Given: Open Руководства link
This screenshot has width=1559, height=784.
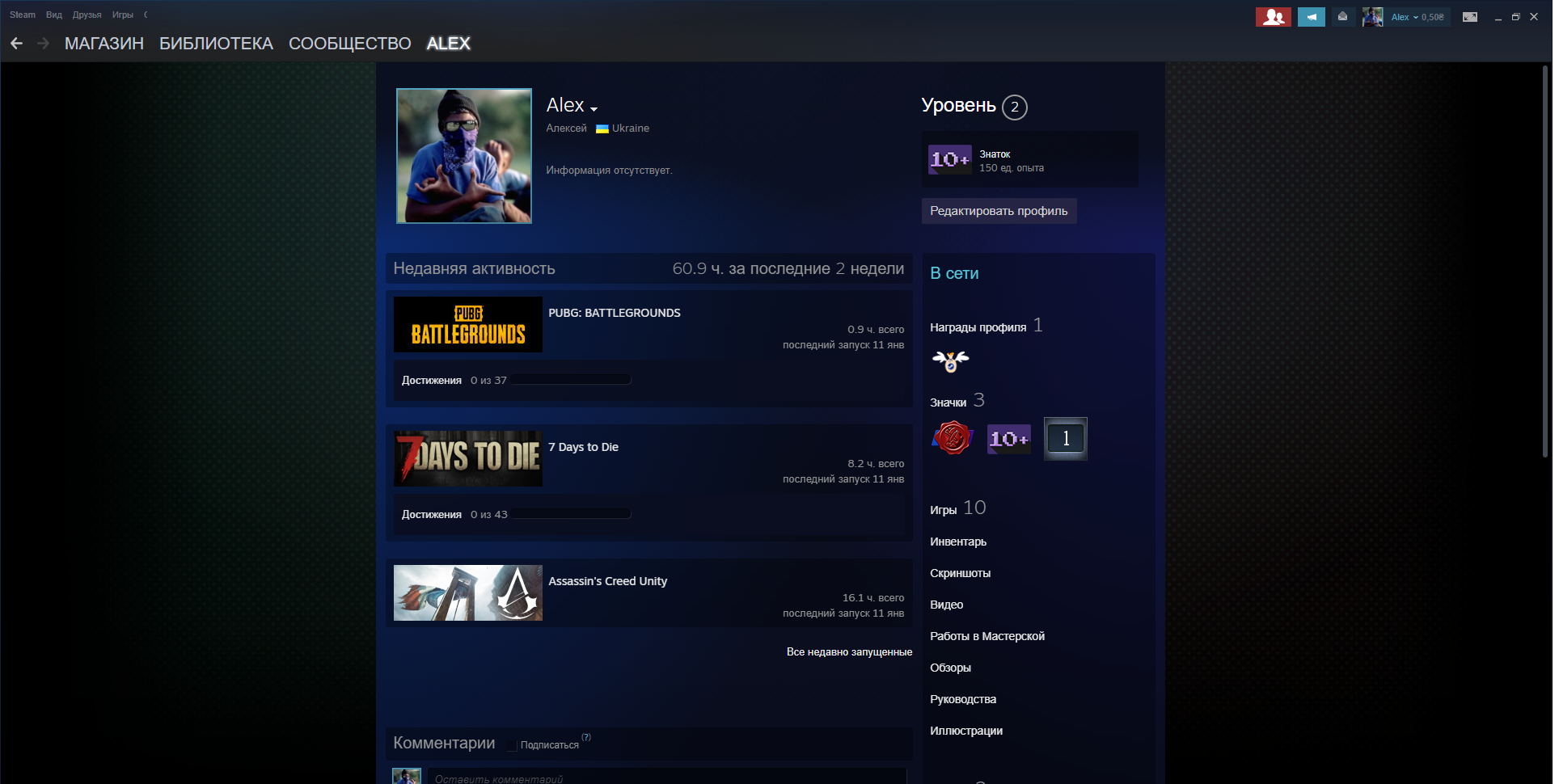Looking at the screenshot, I should (x=963, y=699).
